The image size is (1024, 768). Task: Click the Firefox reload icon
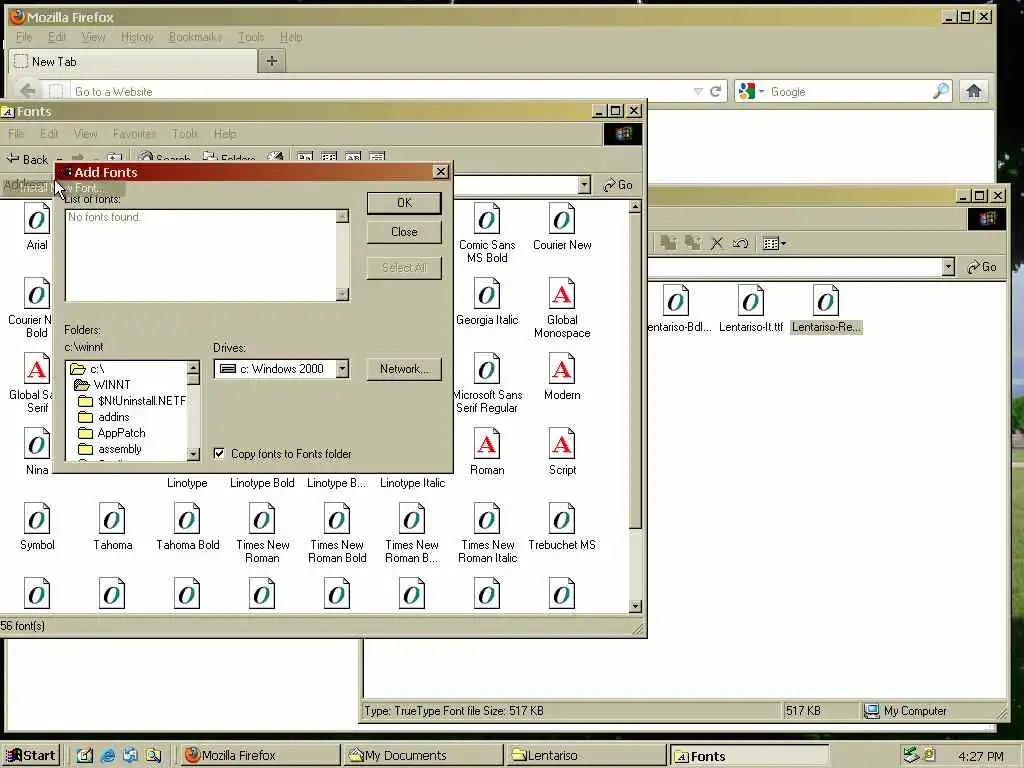[x=716, y=91]
